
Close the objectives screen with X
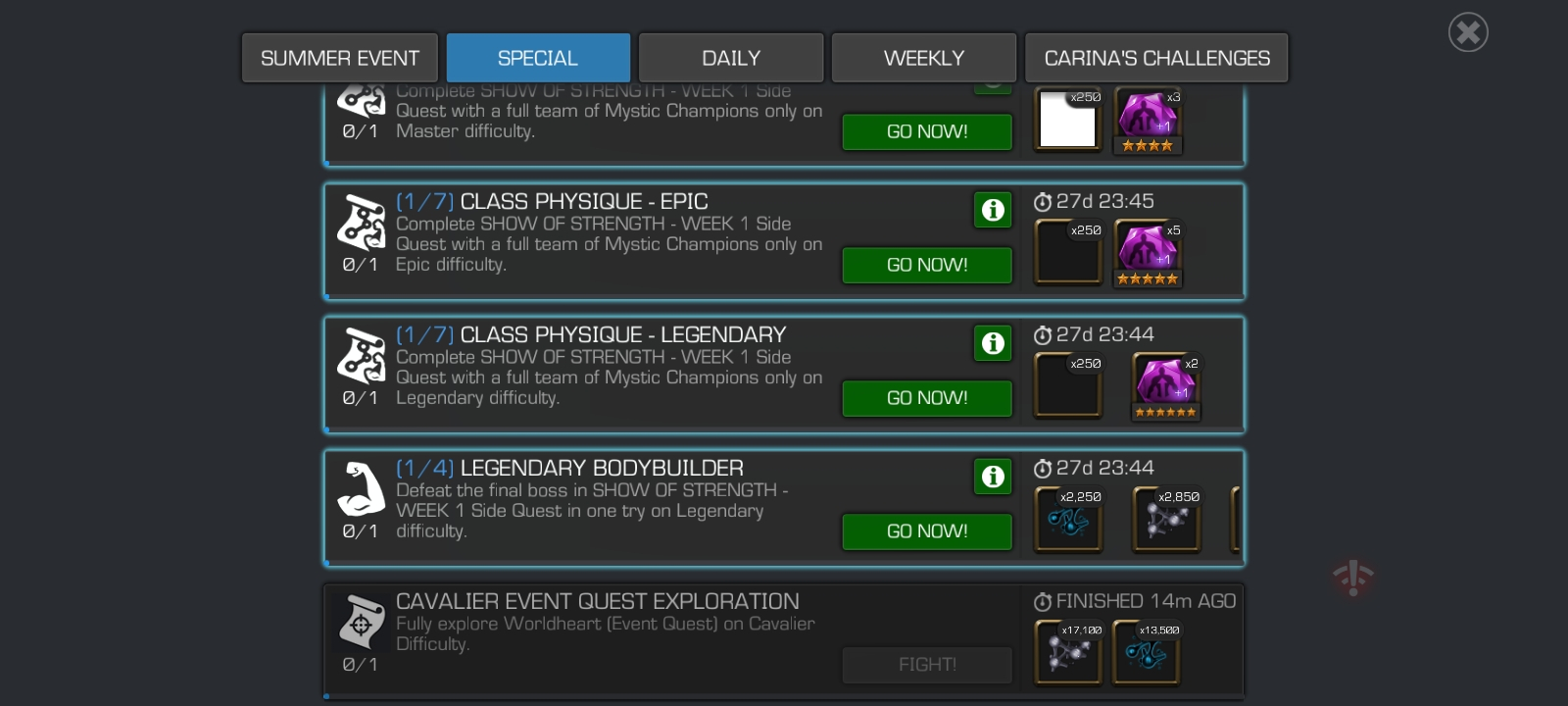1468,32
